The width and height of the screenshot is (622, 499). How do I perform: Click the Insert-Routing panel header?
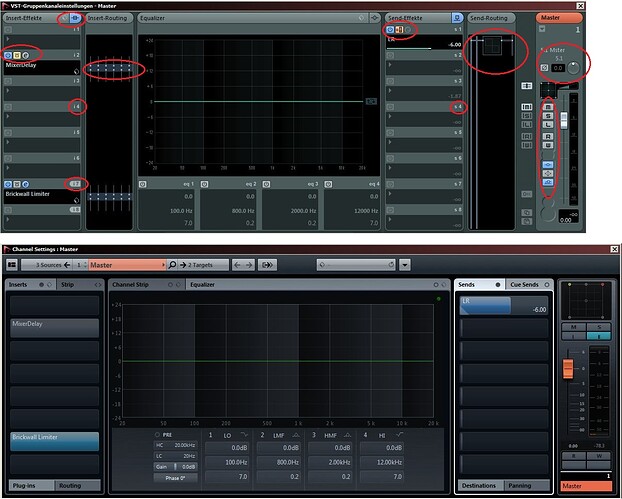coord(109,18)
